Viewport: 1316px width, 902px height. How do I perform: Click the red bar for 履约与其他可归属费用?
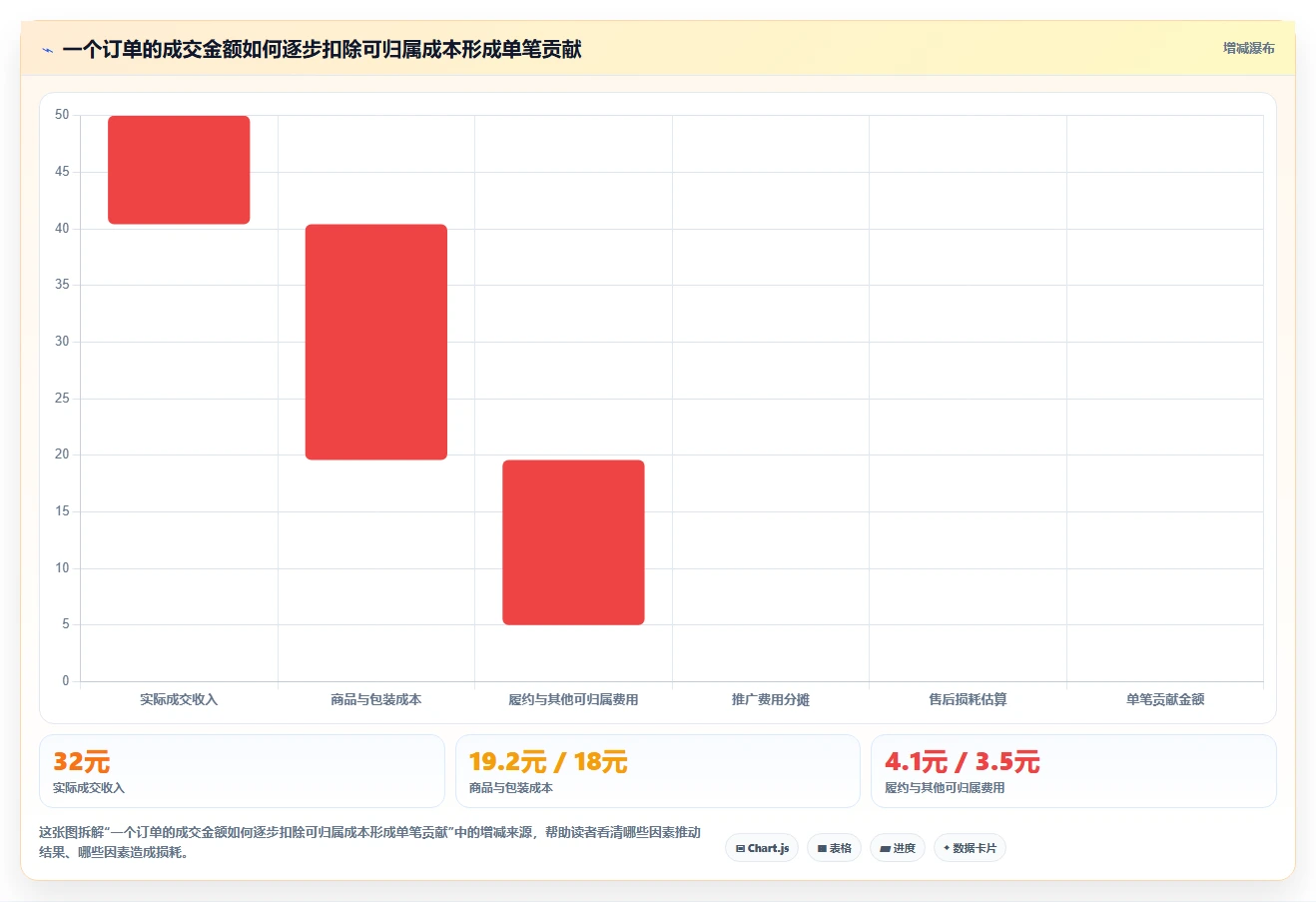(x=573, y=542)
